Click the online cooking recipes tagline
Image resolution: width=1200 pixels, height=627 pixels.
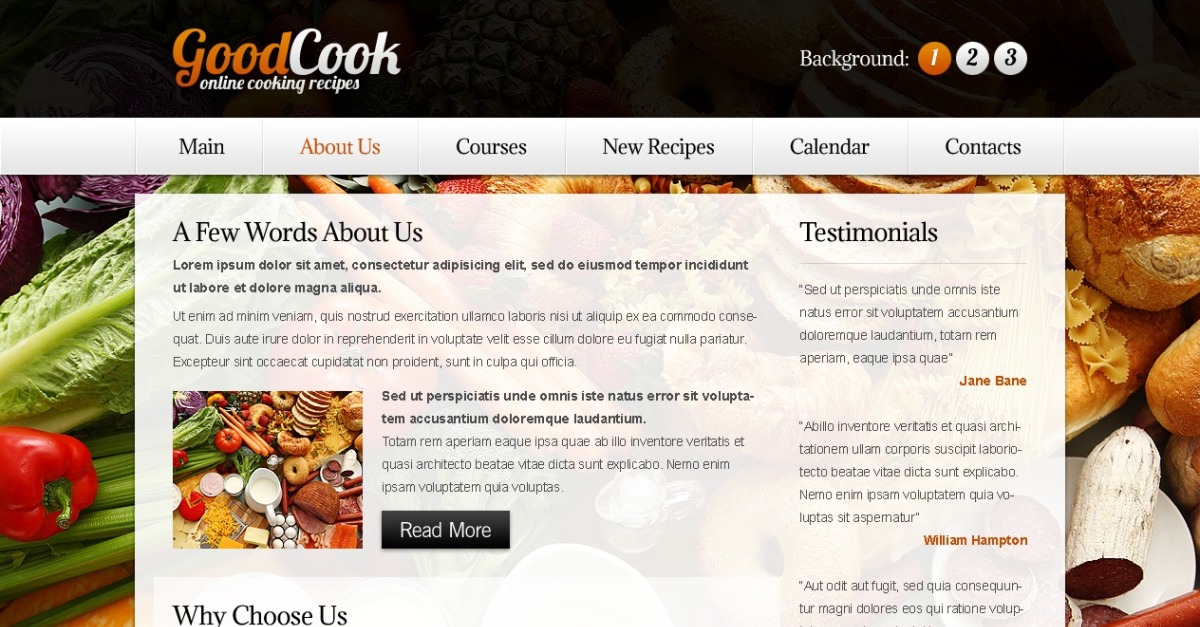click(x=279, y=84)
